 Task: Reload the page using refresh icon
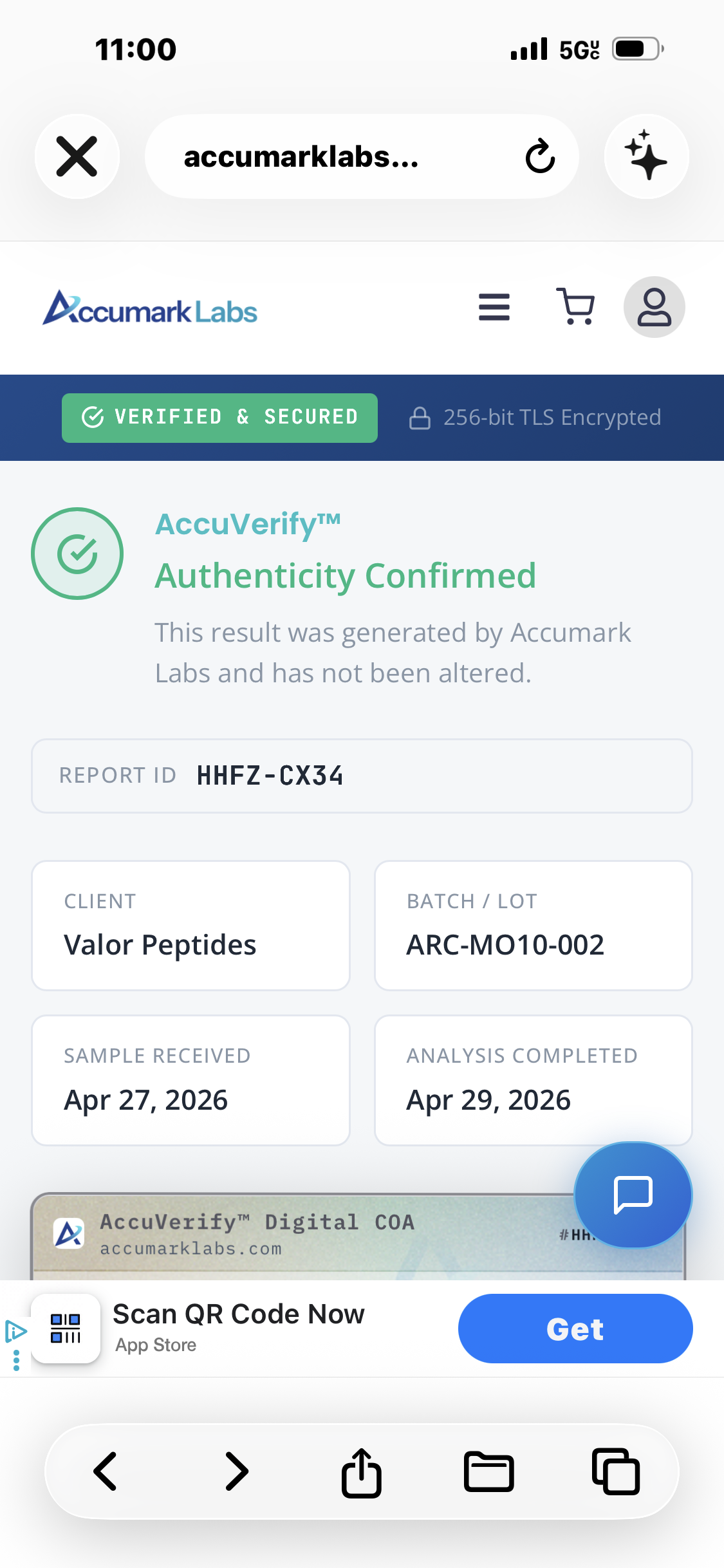tap(540, 156)
